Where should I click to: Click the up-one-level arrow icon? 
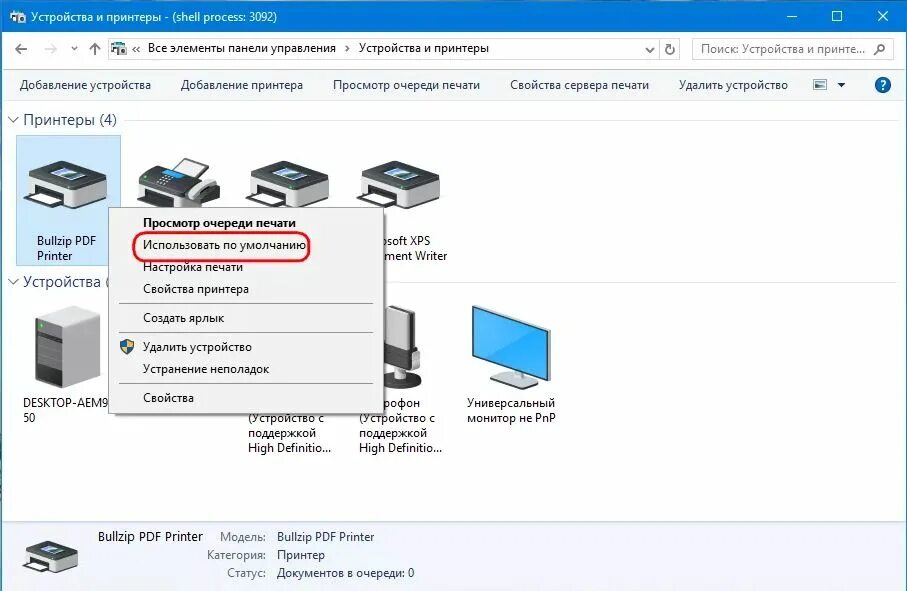pyautogui.click(x=93, y=47)
